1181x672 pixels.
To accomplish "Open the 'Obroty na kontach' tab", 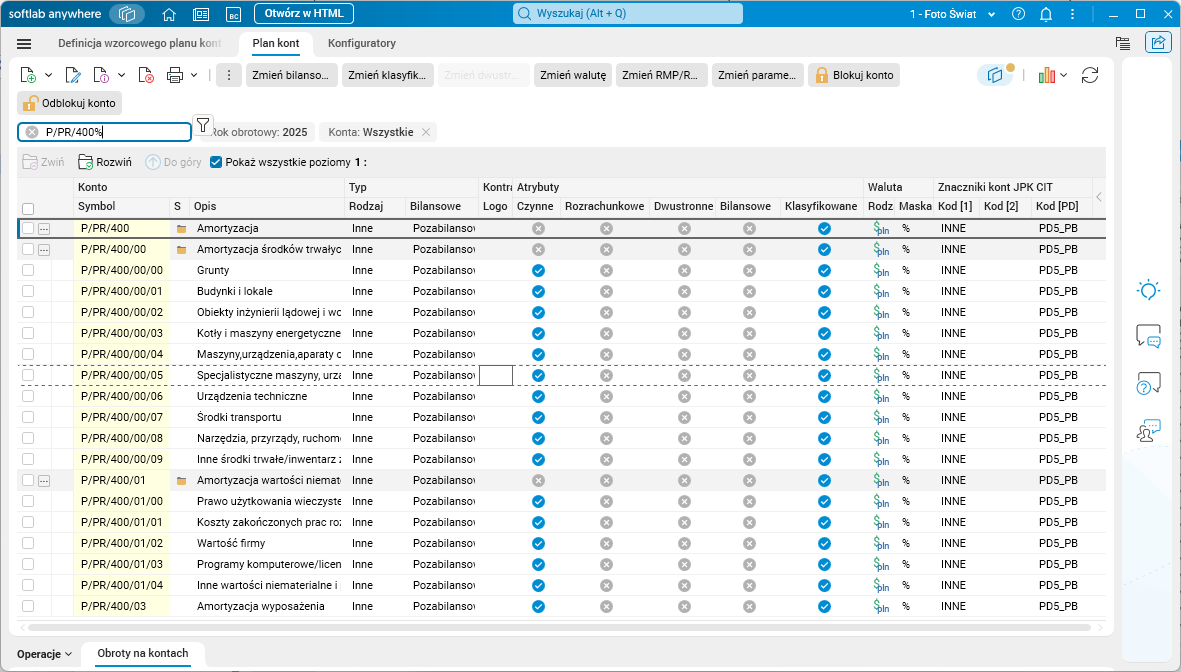I will coord(143,654).
